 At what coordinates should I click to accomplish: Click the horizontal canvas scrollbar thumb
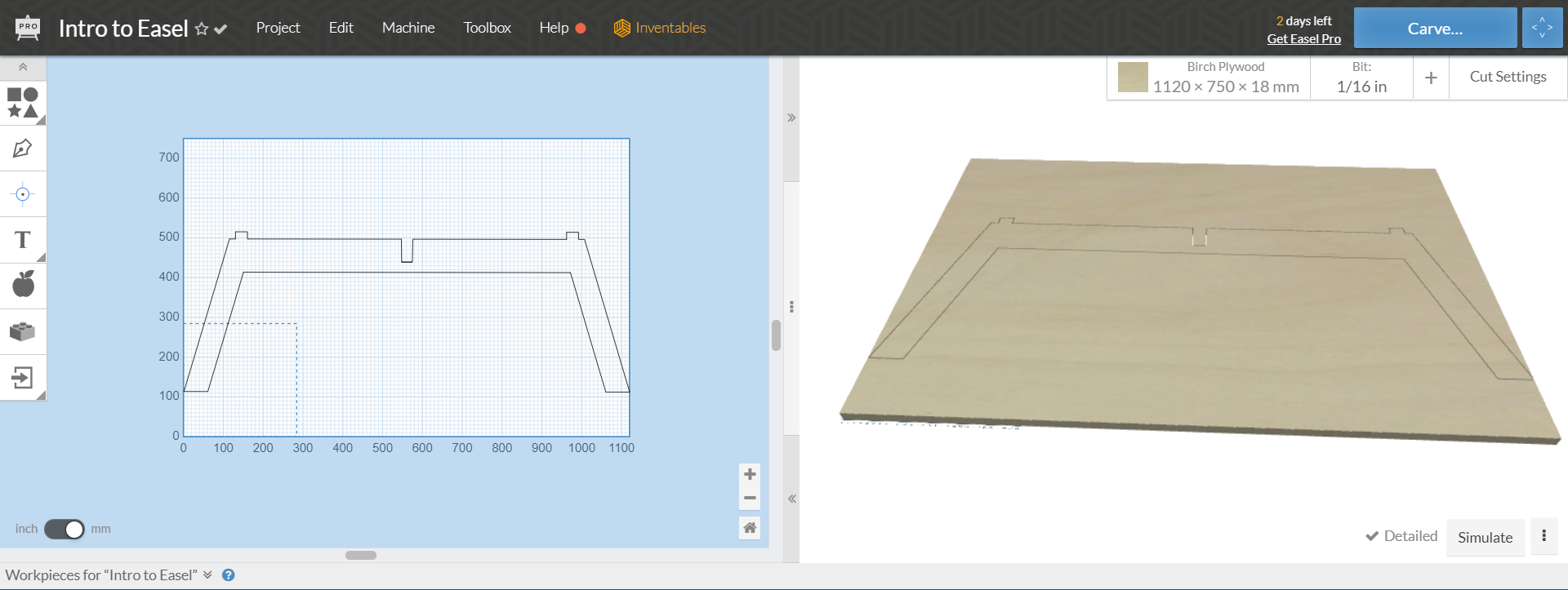coord(361,555)
